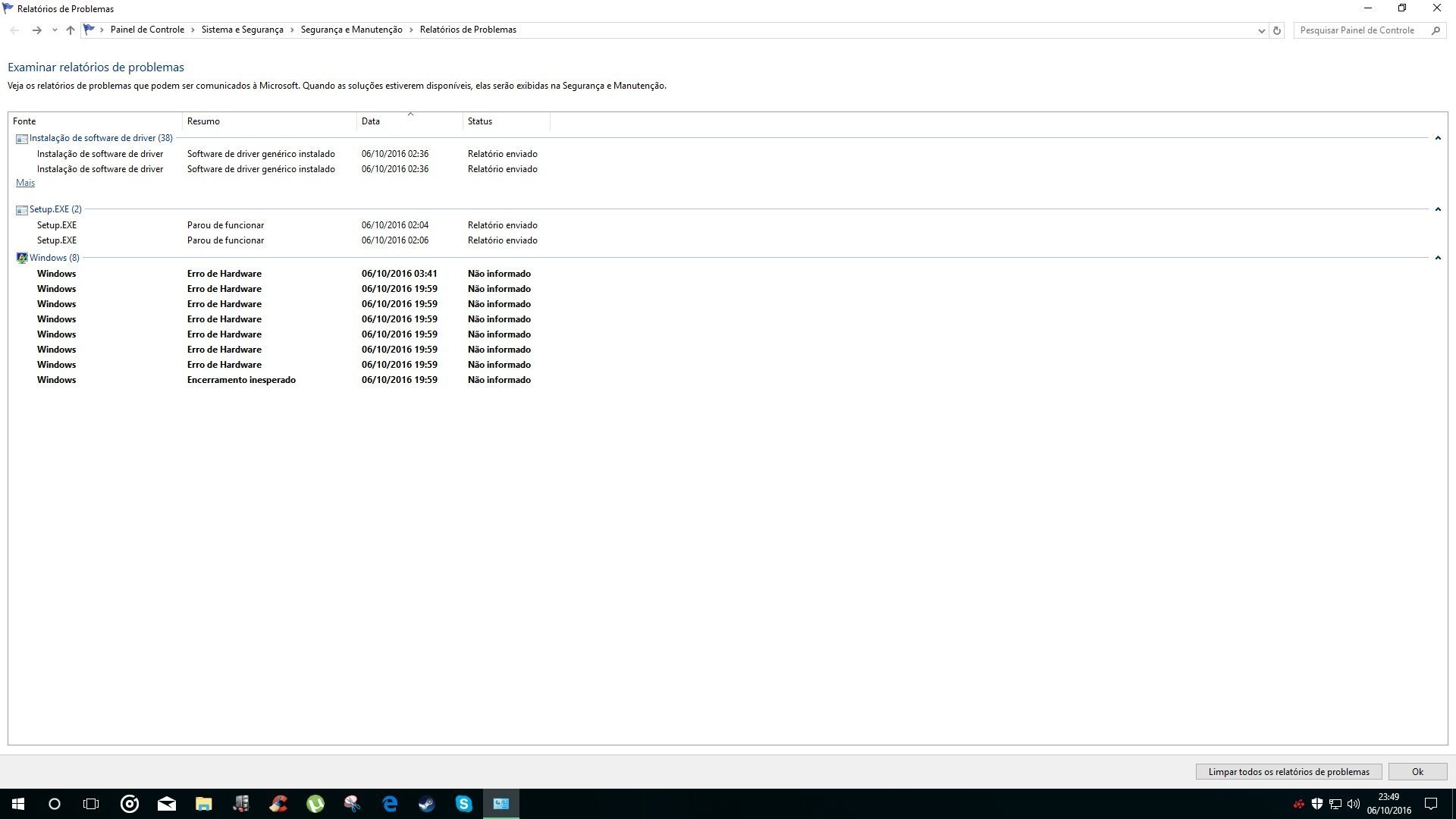
Task: Open Steam from the taskbar
Action: (x=427, y=804)
